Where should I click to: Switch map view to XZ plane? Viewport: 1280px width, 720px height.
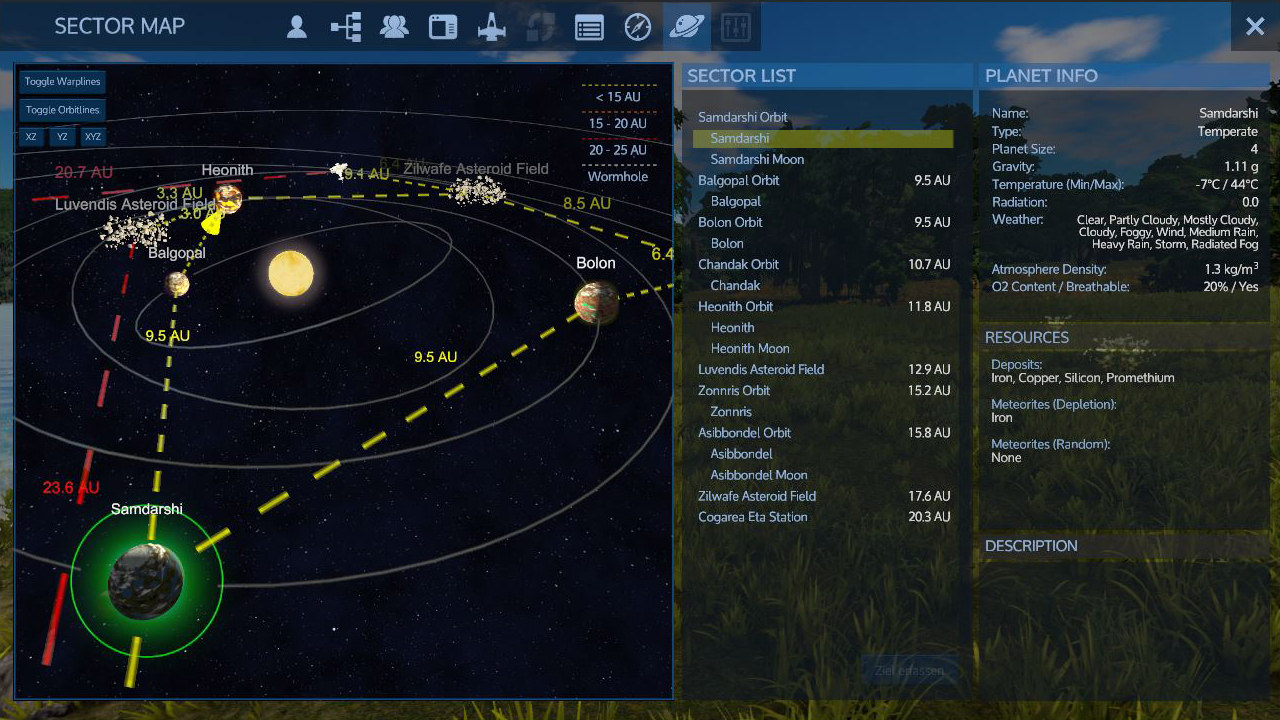coord(31,137)
